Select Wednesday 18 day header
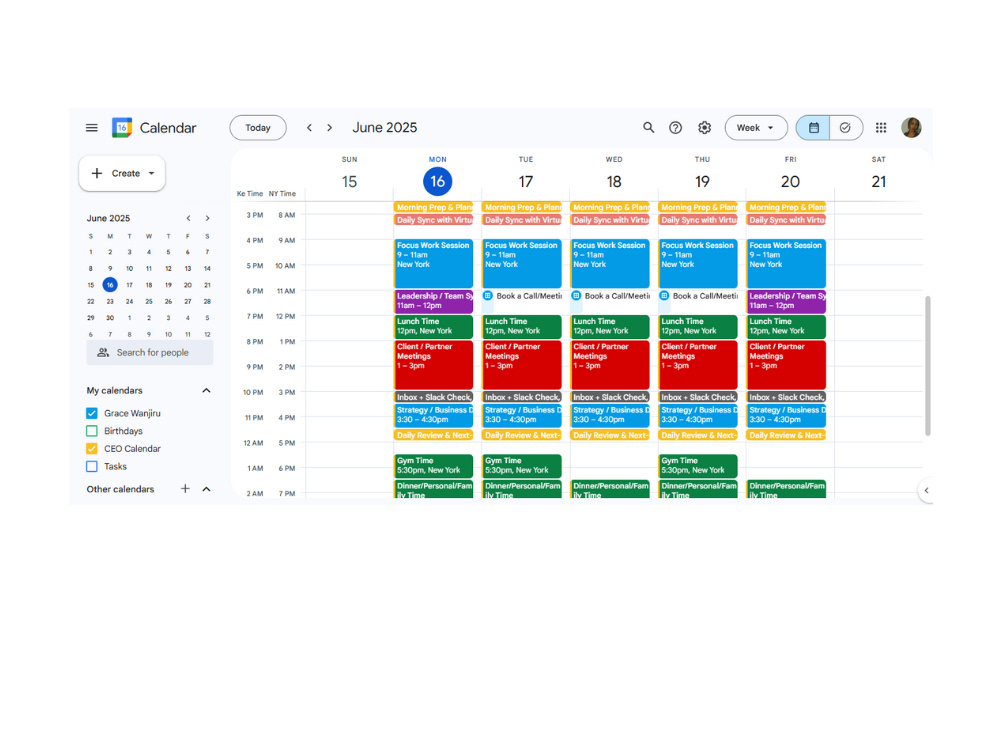Screen dimensions: 1000x750 point(614,181)
